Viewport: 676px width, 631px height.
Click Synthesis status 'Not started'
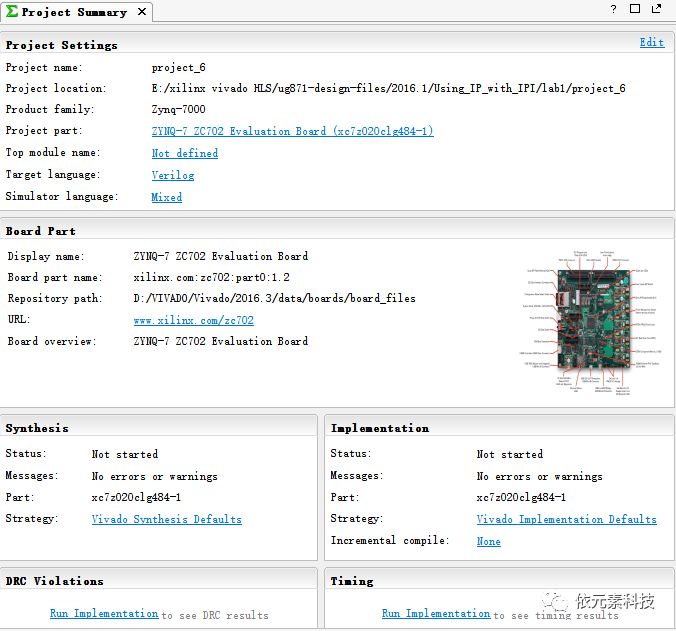click(x=125, y=454)
